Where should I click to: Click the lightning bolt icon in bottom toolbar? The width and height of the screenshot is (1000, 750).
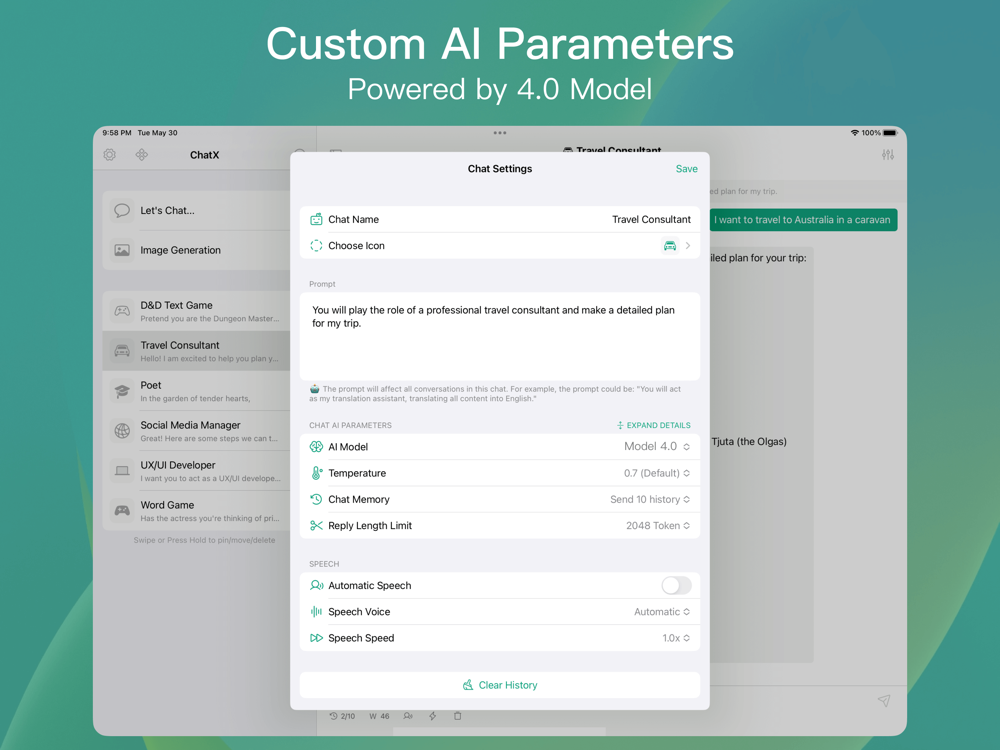(x=432, y=716)
